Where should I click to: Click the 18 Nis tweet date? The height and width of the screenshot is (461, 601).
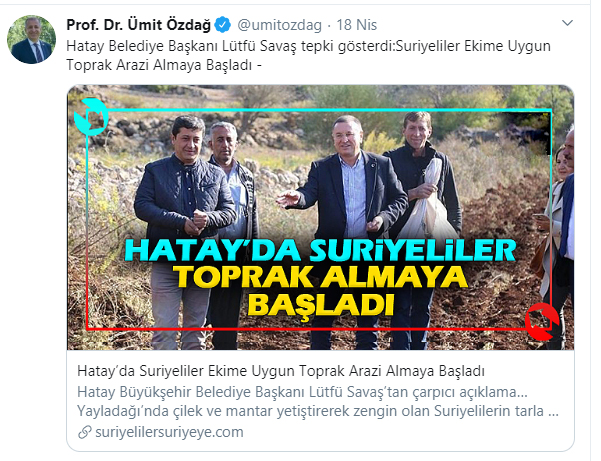click(357, 25)
